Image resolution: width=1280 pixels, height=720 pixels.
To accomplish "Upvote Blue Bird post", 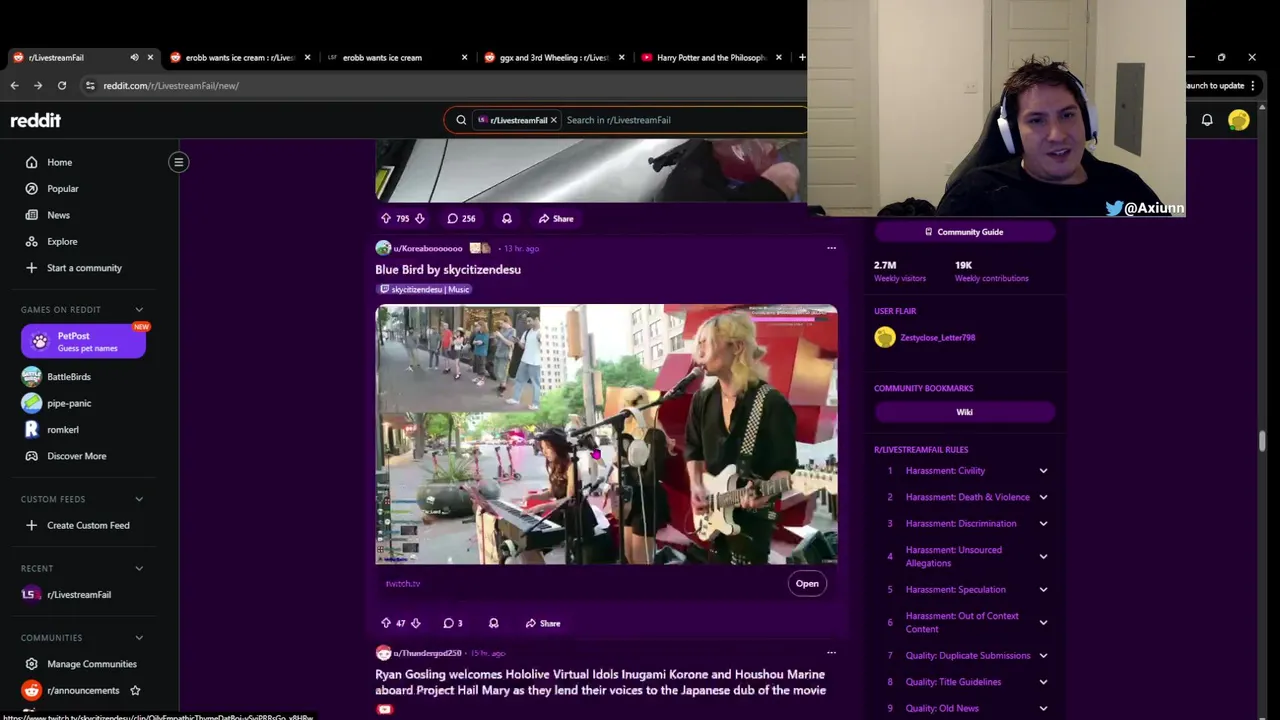I will (x=386, y=623).
